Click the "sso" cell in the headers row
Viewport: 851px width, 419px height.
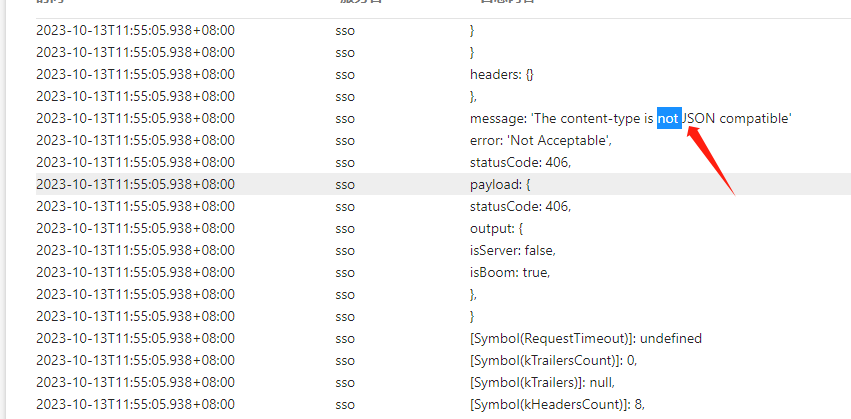click(x=345, y=75)
